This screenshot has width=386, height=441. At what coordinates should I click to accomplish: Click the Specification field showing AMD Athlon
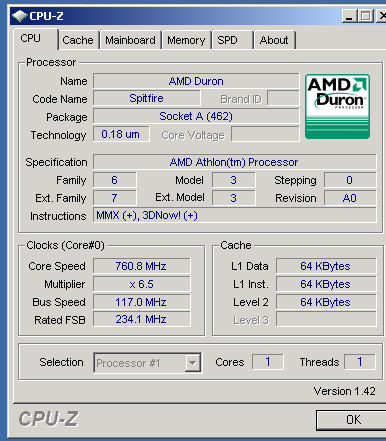234,162
